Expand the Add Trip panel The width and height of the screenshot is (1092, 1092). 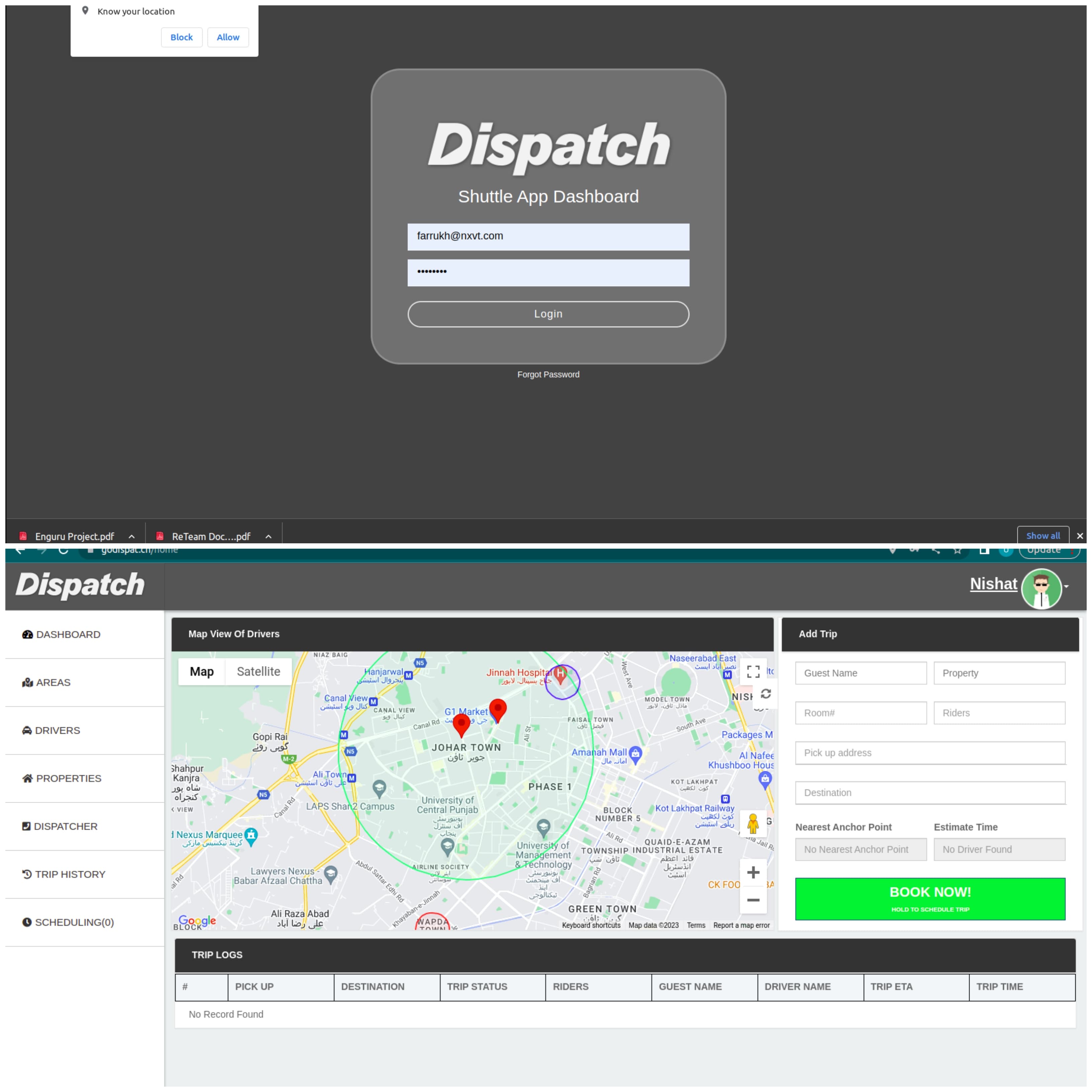coord(930,634)
